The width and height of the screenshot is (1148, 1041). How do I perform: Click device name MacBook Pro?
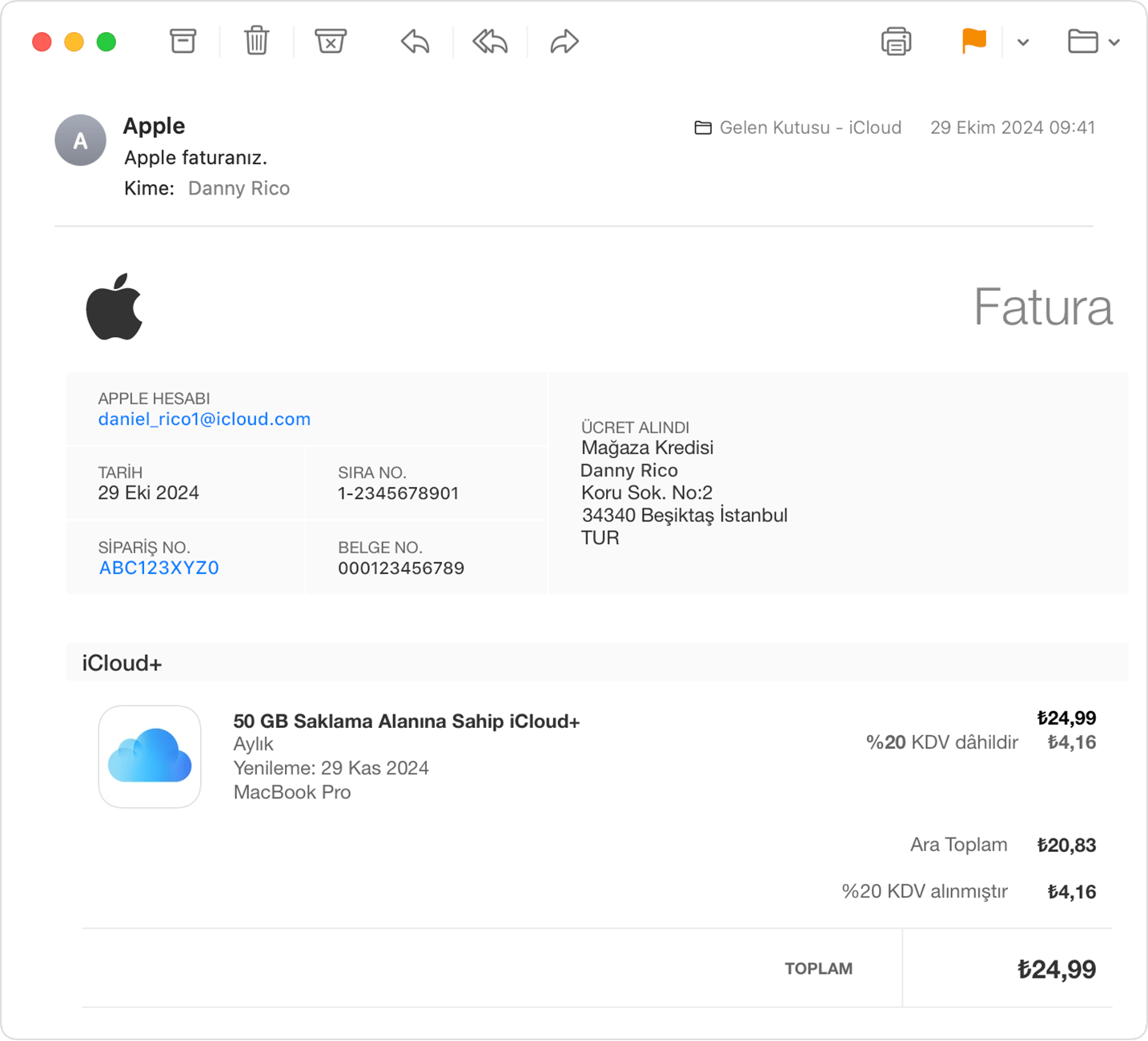tap(292, 792)
